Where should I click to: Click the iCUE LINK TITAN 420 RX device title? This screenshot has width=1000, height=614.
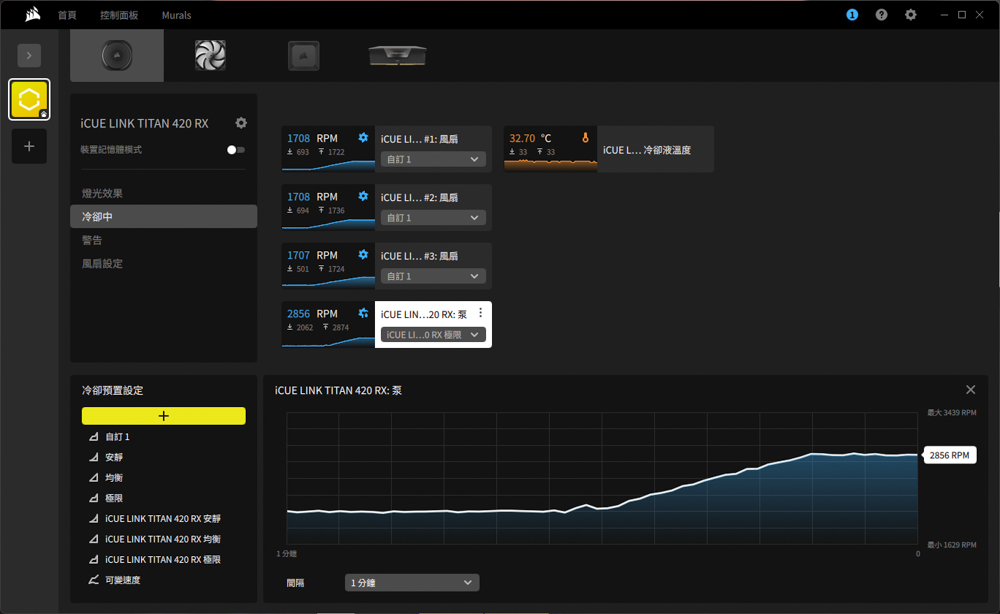point(145,124)
